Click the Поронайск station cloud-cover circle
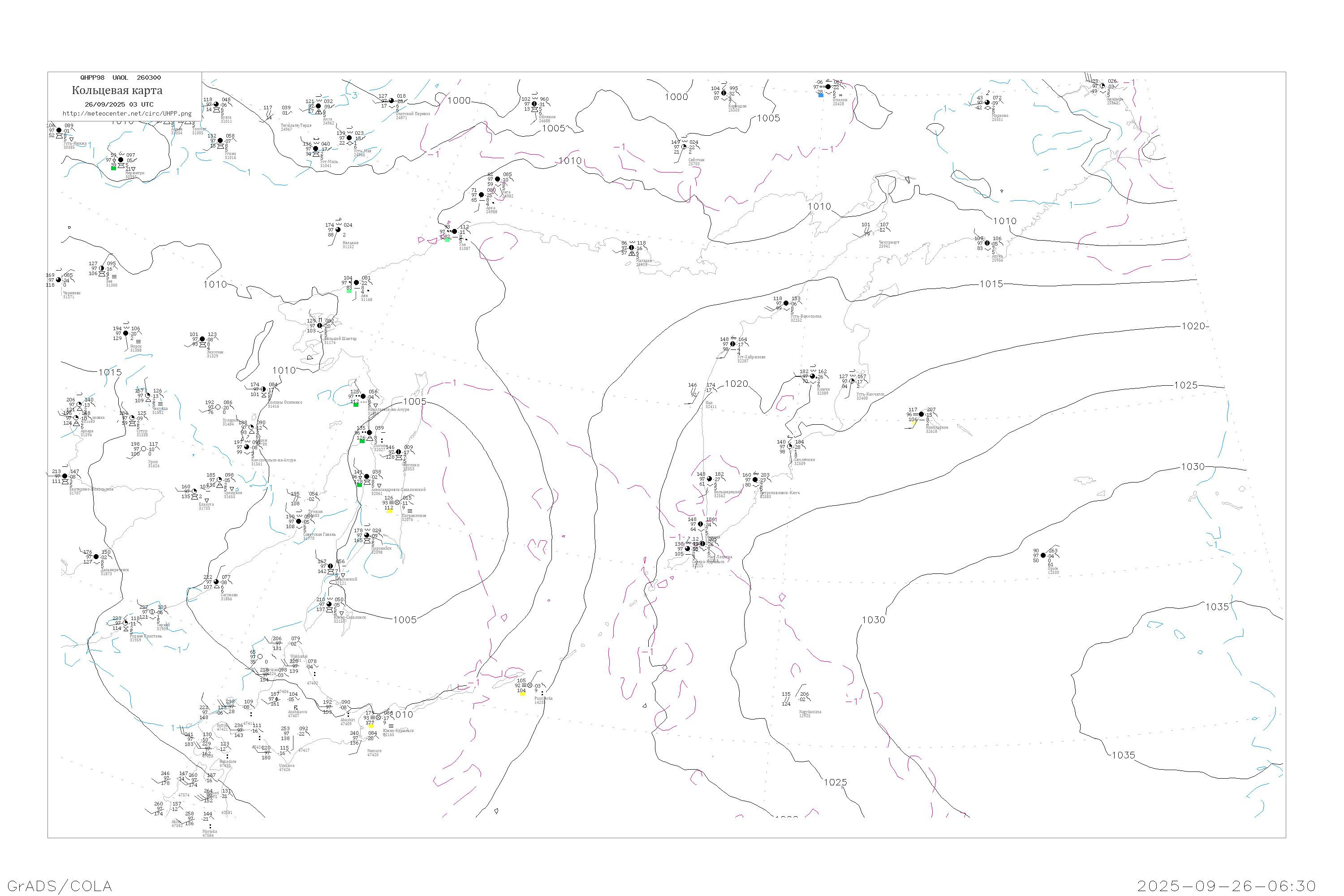The height and width of the screenshot is (896, 1344). (x=367, y=535)
